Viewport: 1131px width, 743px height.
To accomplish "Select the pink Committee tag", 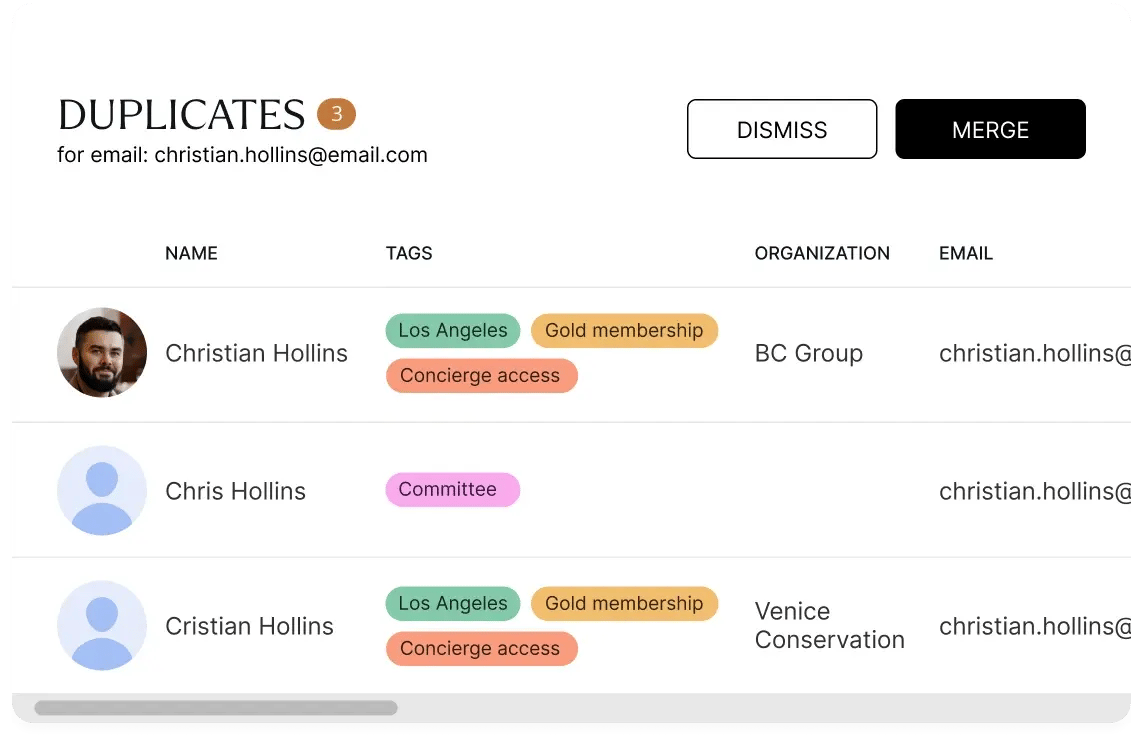I will tap(452, 489).
